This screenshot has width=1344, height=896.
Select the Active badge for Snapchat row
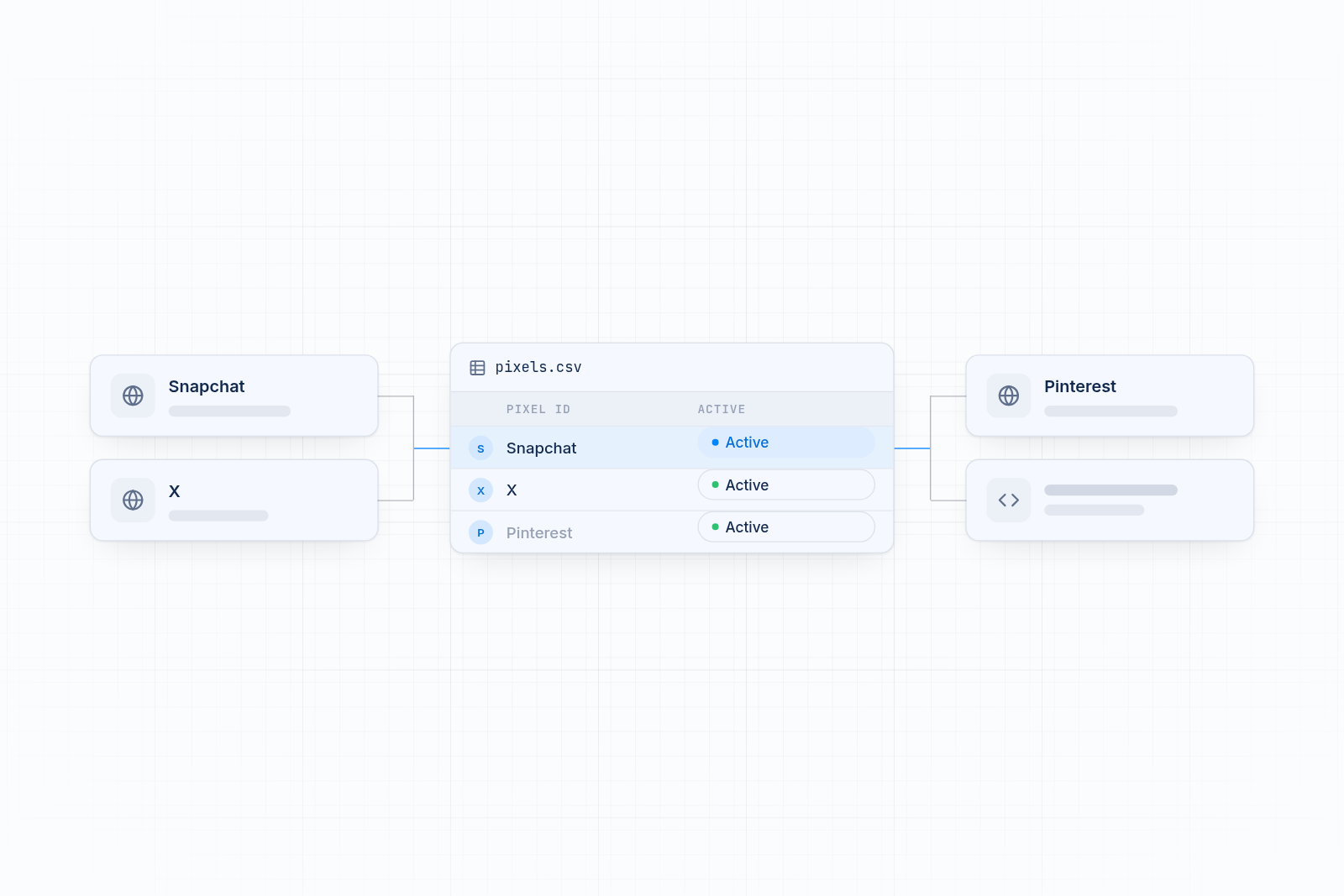(x=786, y=443)
